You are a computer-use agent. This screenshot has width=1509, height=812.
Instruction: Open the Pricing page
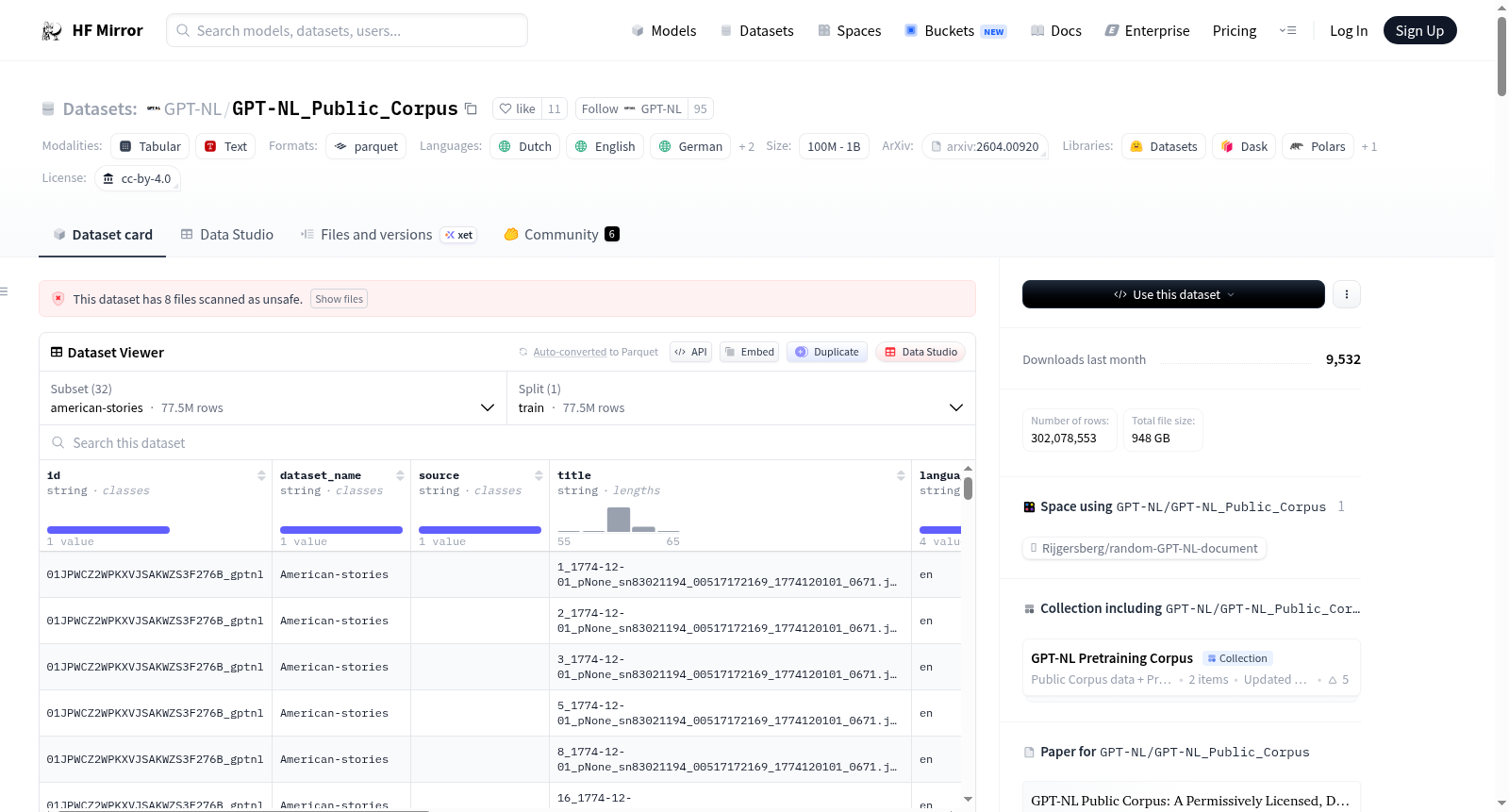pyautogui.click(x=1235, y=31)
